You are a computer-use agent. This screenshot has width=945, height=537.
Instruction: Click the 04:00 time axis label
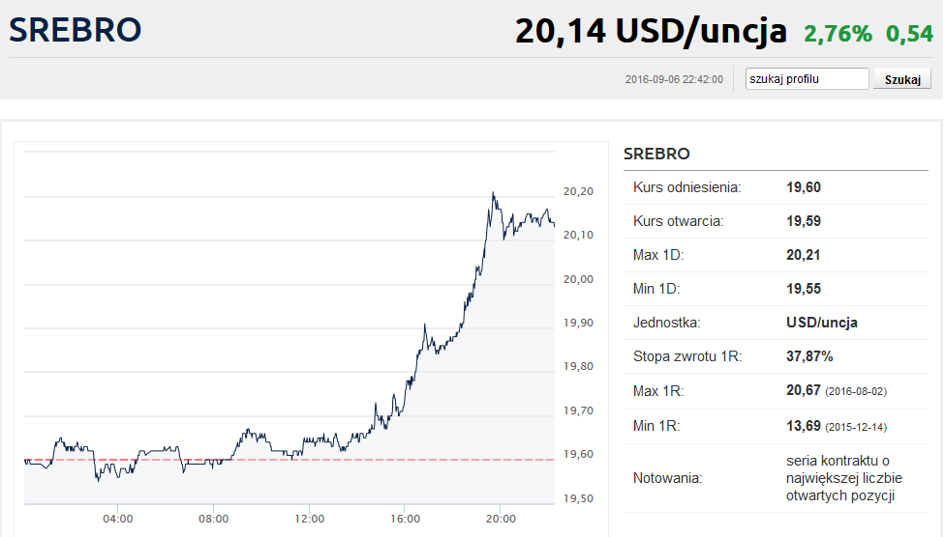pyautogui.click(x=118, y=519)
